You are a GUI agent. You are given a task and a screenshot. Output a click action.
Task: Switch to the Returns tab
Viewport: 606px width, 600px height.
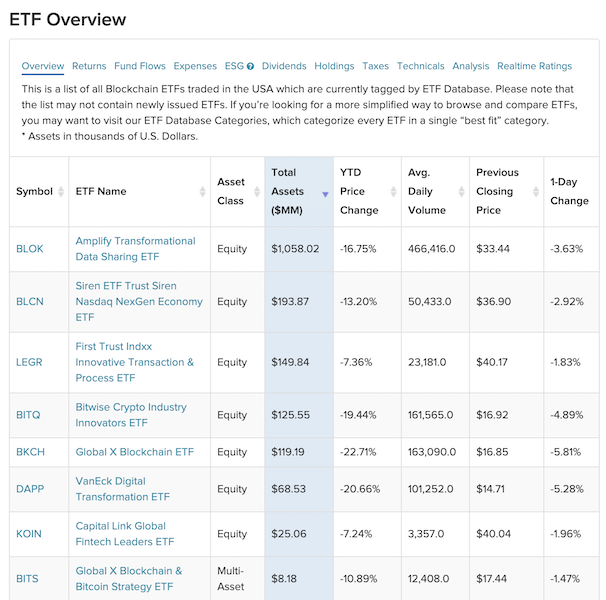(89, 66)
